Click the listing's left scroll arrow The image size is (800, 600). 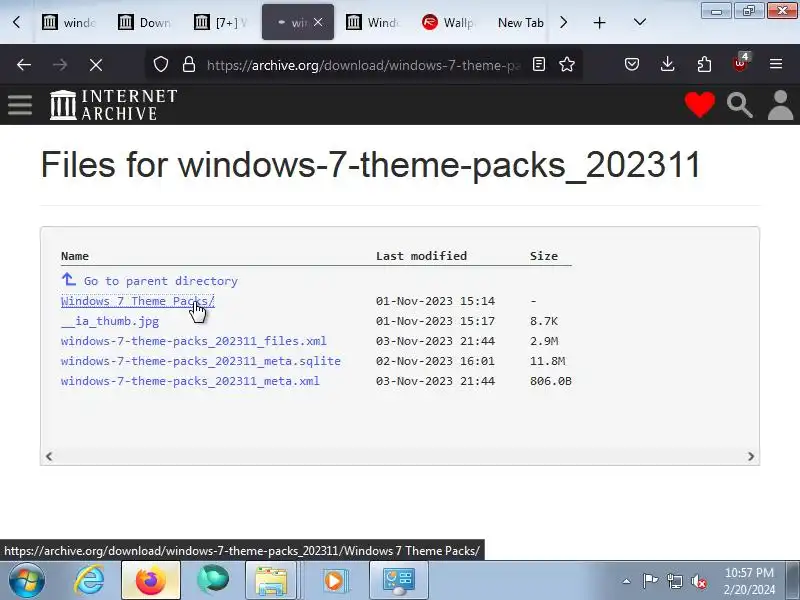point(49,456)
